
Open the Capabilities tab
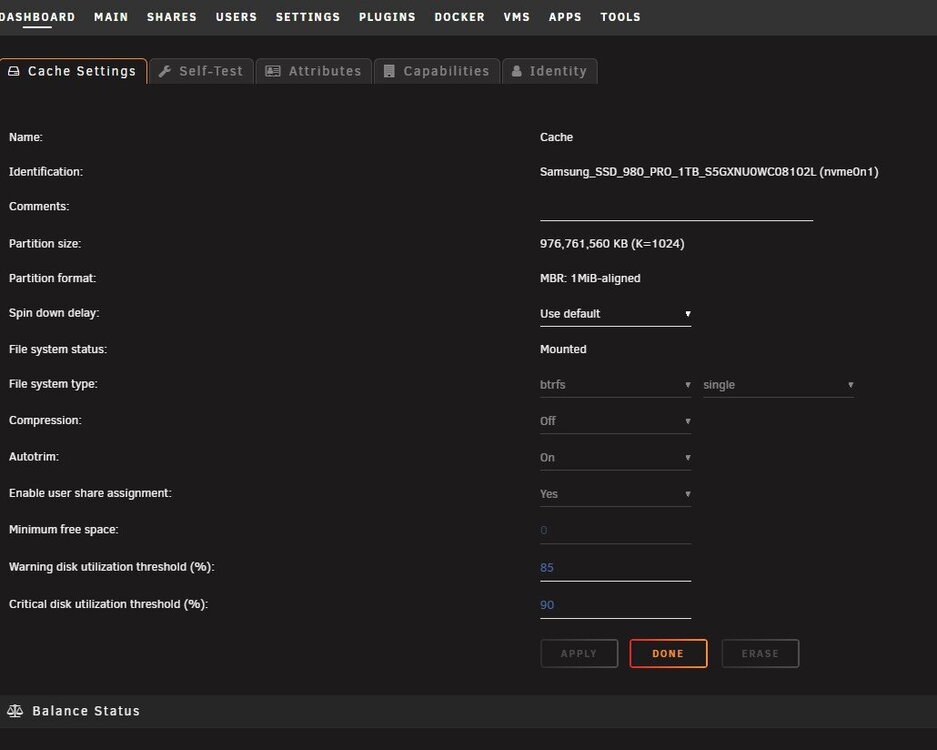point(437,71)
